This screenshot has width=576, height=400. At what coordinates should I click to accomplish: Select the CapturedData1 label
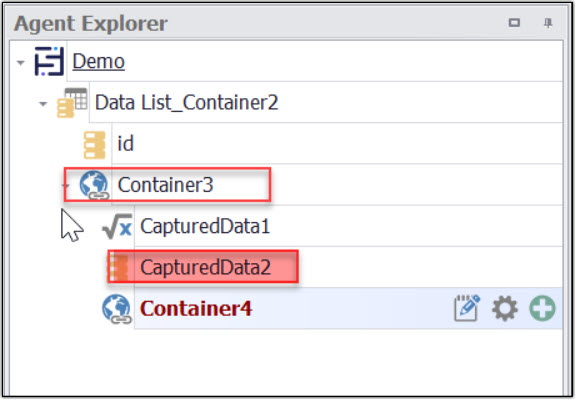(205, 226)
